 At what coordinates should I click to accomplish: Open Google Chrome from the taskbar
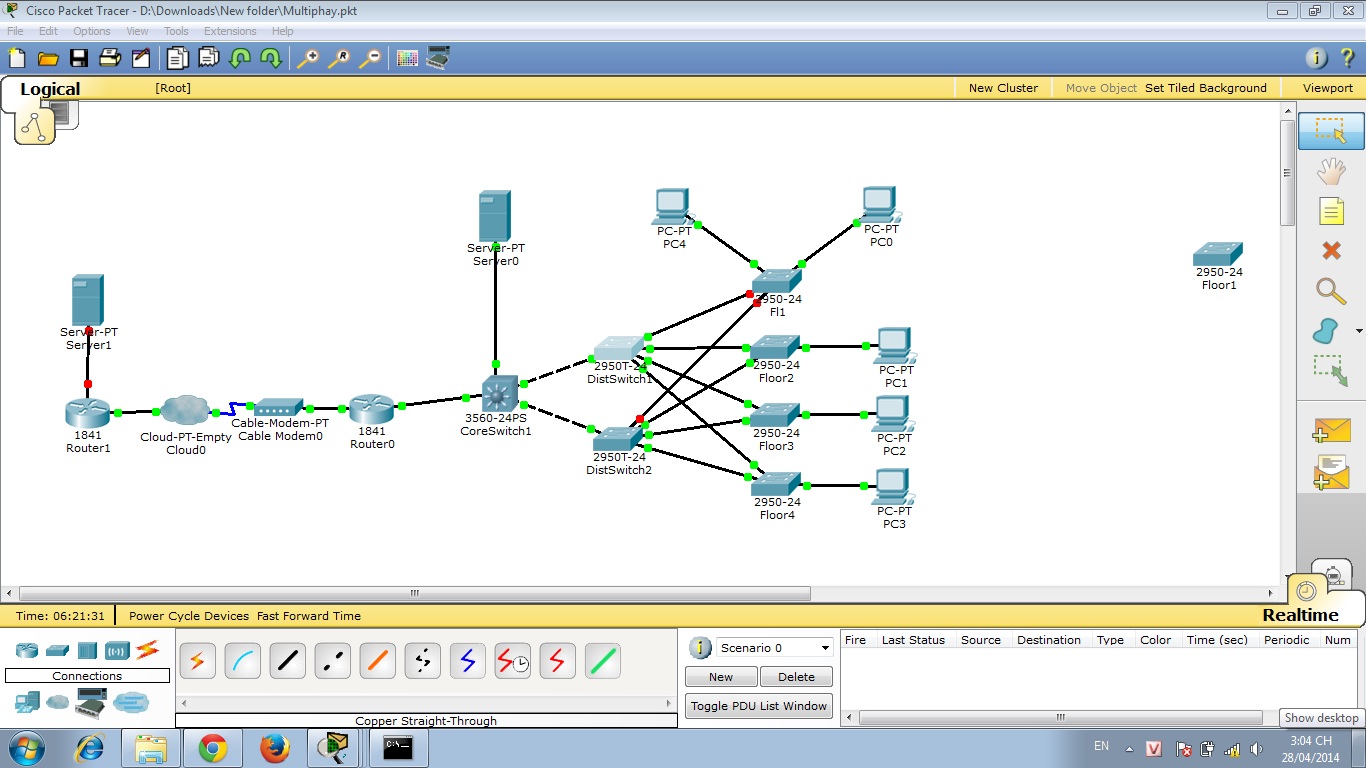coord(213,748)
